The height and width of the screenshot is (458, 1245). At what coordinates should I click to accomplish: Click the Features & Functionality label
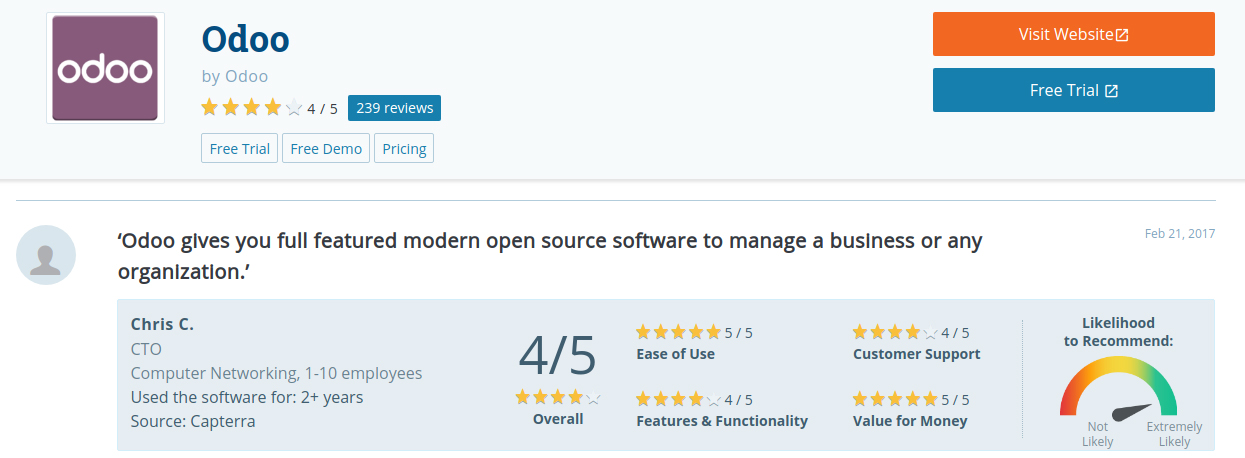[x=722, y=421]
